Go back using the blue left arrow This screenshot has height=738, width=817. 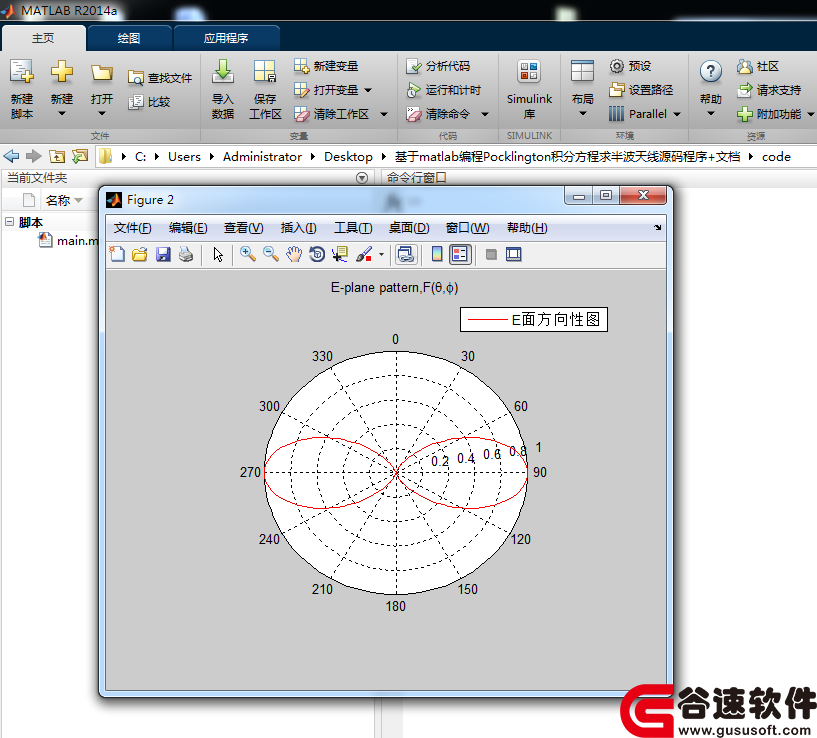click(11, 156)
